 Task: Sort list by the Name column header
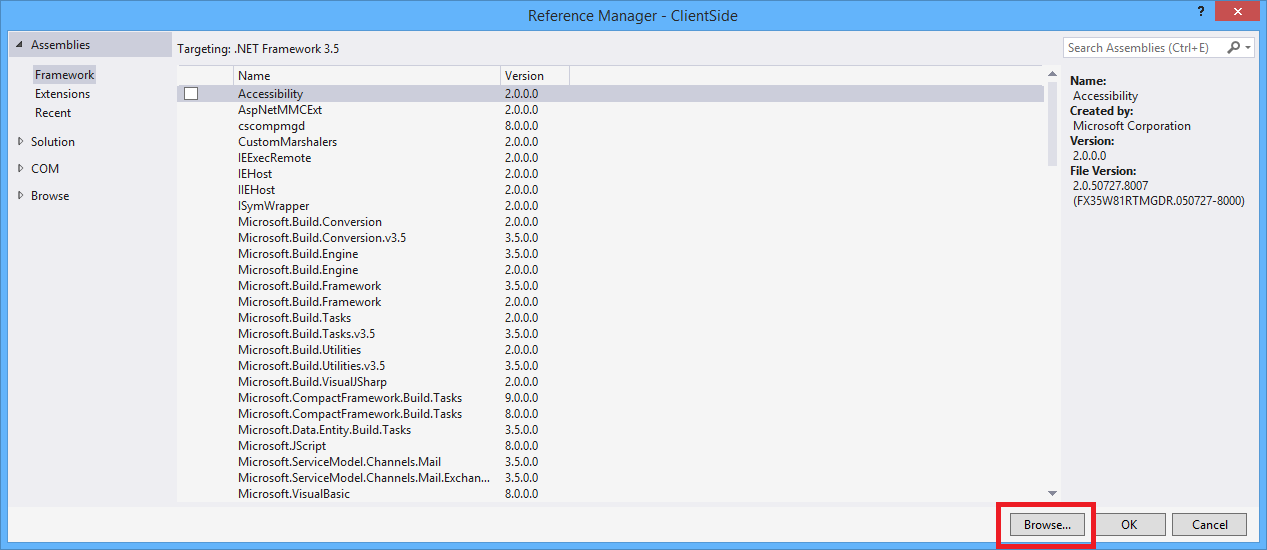[x=366, y=76]
